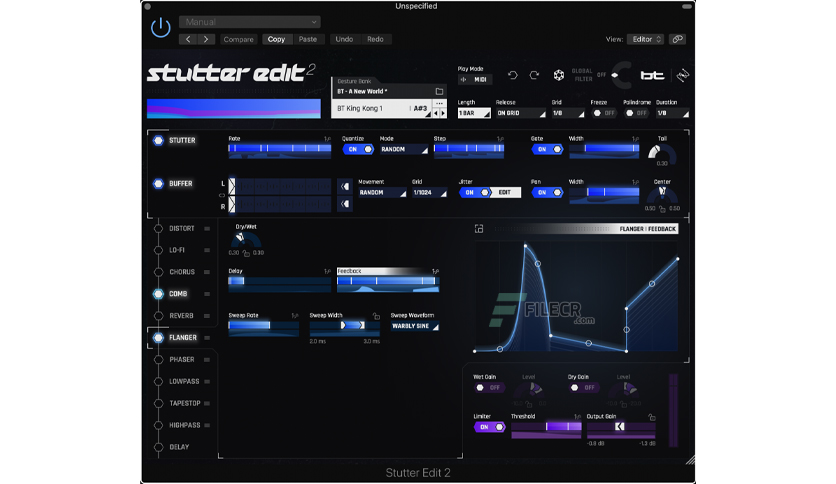Select the Flanger module tab
The width and height of the screenshot is (836, 484).
coord(182,337)
